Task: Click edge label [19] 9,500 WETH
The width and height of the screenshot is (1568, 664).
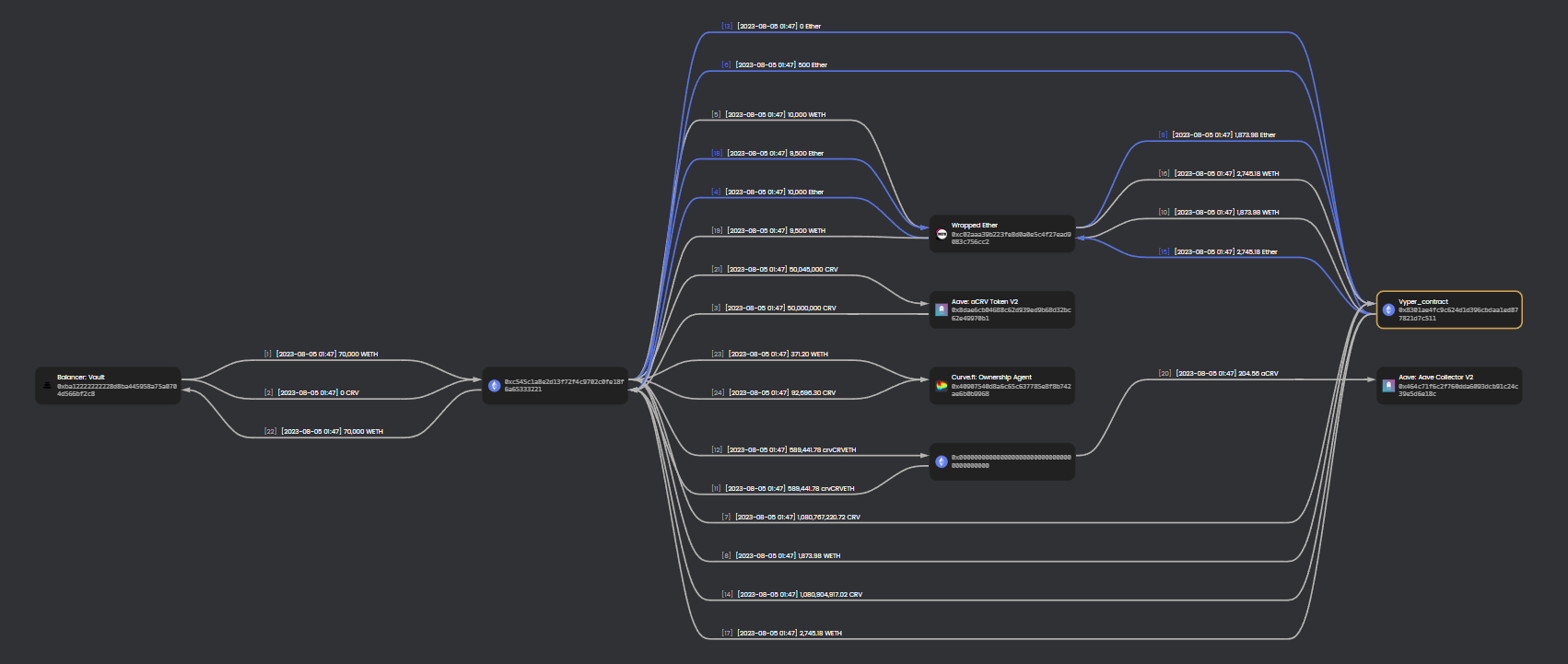Action: (768, 231)
